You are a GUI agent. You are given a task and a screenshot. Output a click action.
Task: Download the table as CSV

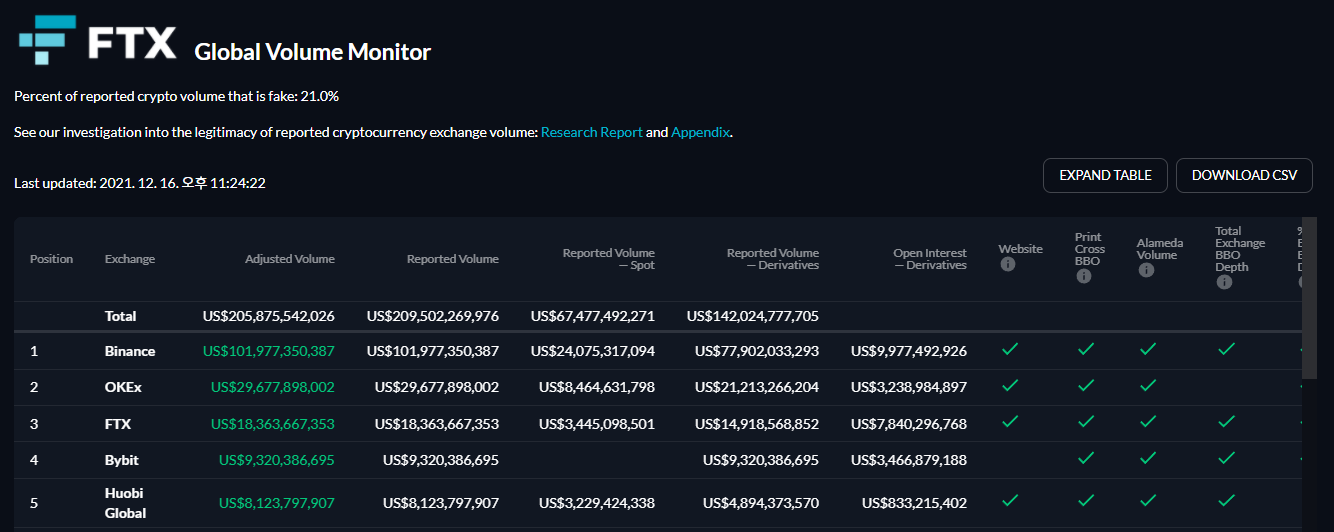click(x=1244, y=175)
